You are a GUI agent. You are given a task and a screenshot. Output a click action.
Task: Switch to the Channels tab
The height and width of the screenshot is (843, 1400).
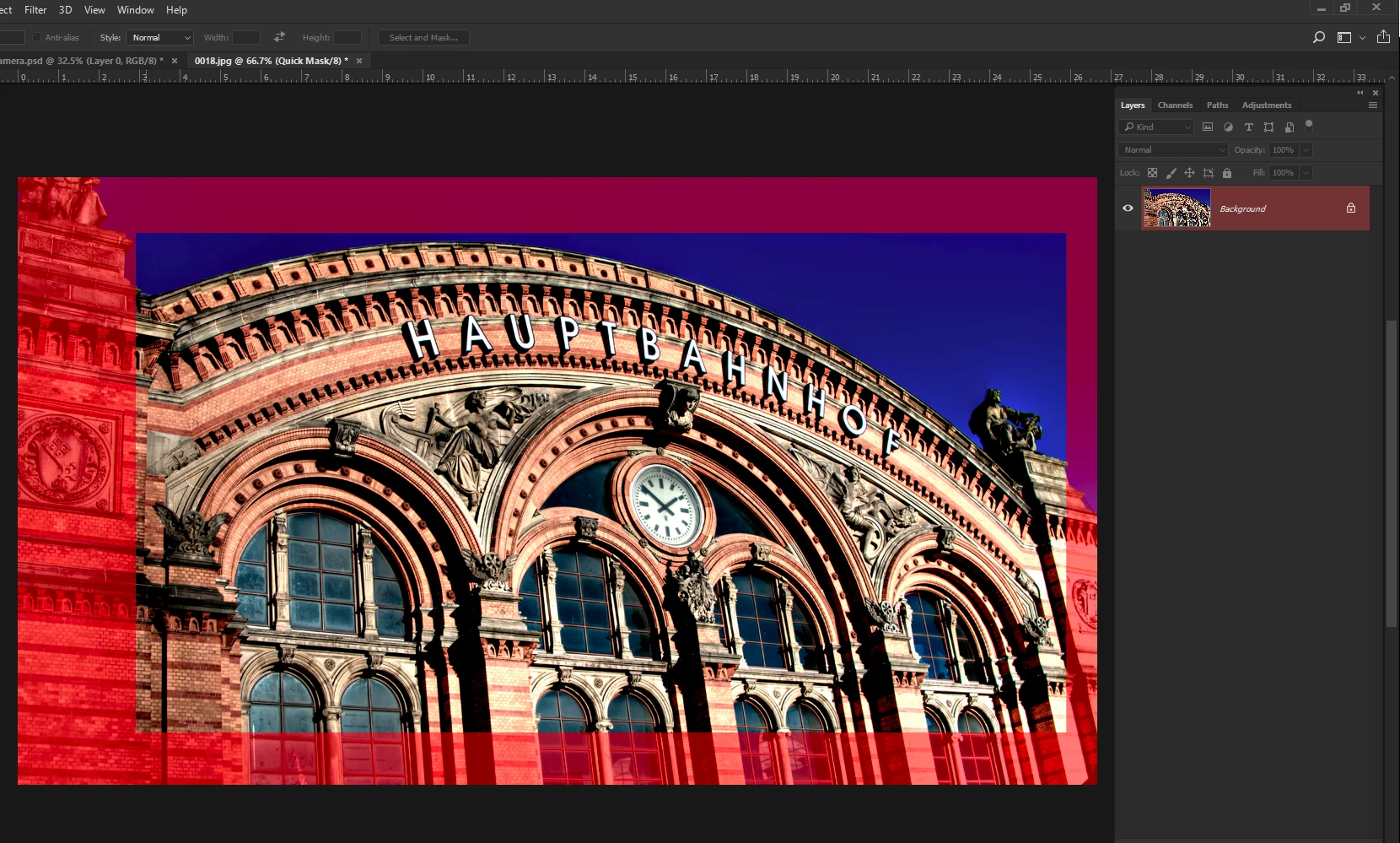(x=1175, y=105)
